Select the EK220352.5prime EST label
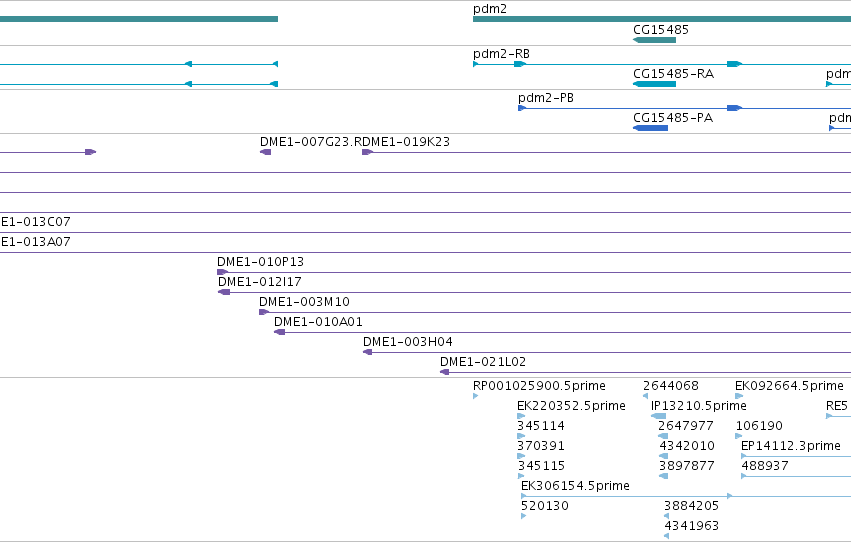 571,406
